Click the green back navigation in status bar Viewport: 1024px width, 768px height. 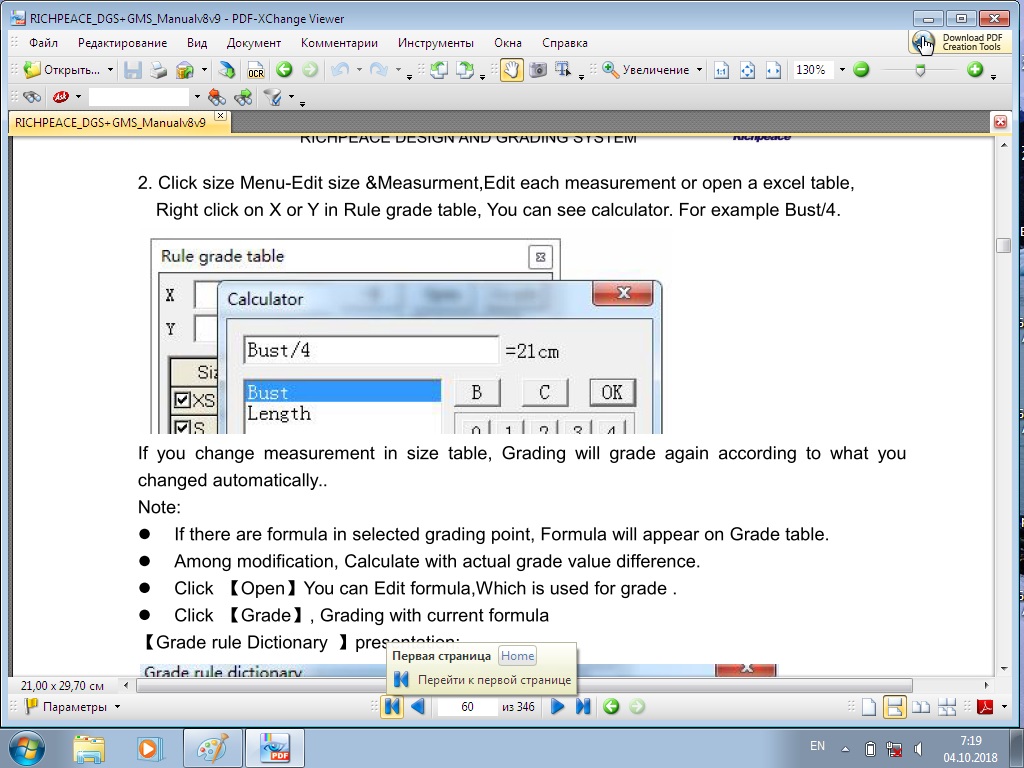tap(611, 706)
